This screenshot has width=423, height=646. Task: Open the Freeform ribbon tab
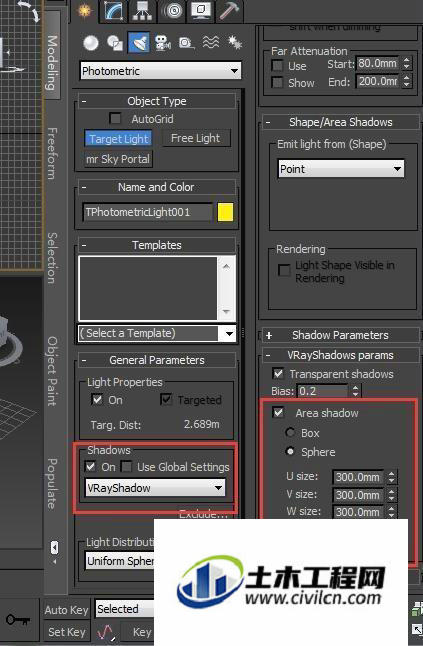(52, 153)
